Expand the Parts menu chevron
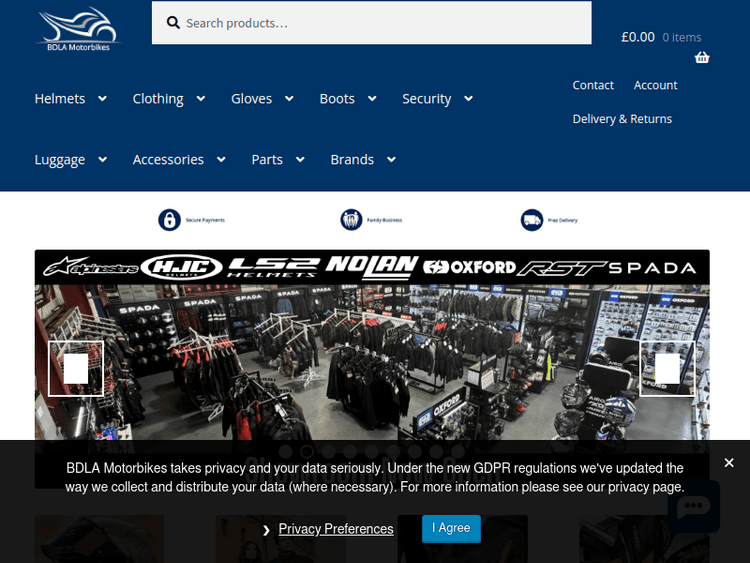750x563 pixels. (300, 159)
